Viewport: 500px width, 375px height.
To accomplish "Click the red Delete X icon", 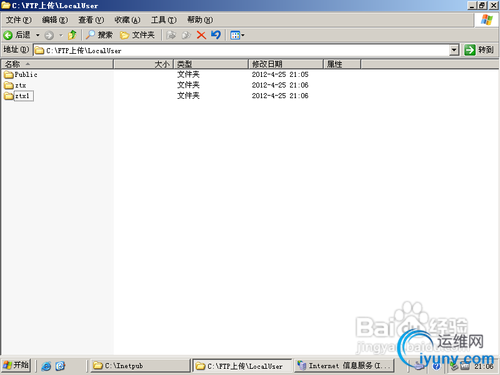I will point(201,35).
